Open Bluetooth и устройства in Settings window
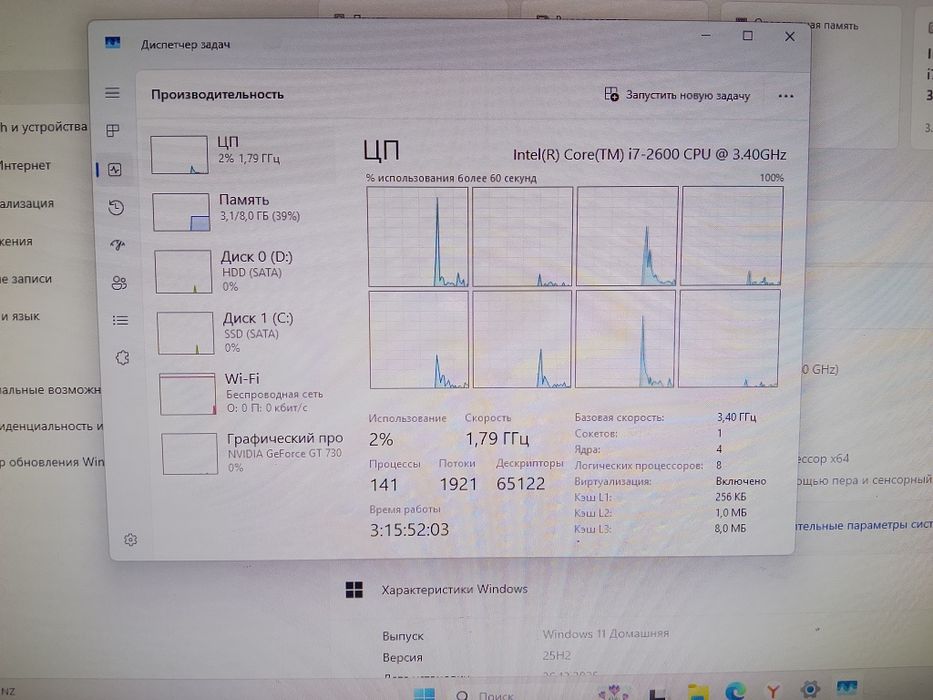The height and width of the screenshot is (700, 933). tap(43, 127)
